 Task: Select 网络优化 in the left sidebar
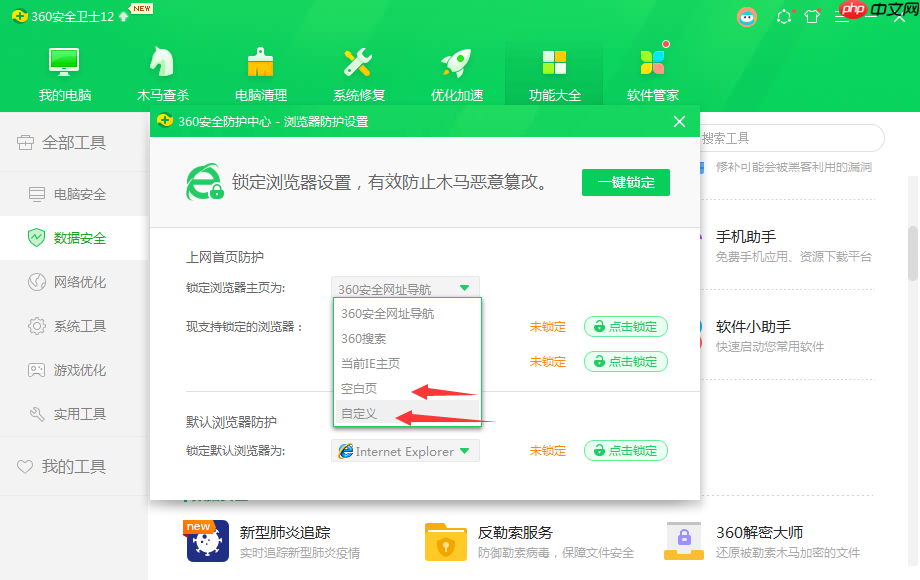(x=60, y=280)
